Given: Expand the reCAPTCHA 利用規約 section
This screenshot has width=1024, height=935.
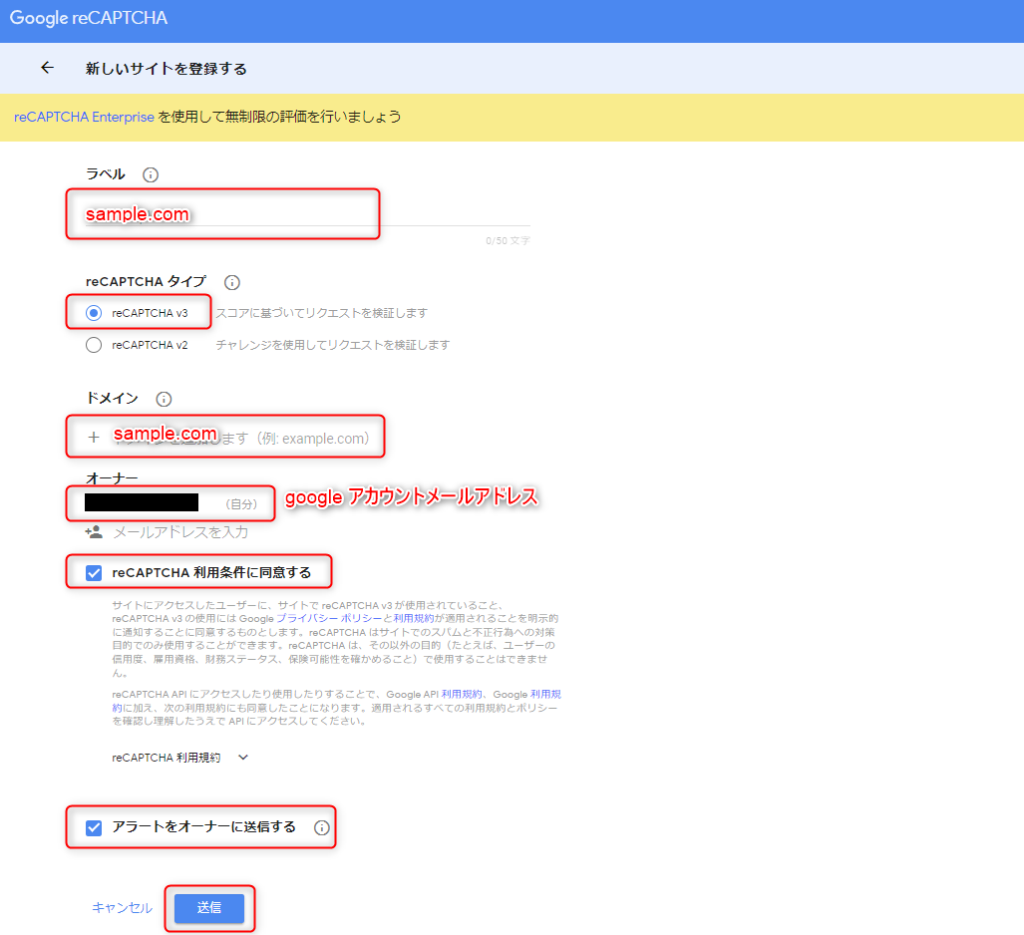Looking at the screenshot, I should [x=243, y=757].
